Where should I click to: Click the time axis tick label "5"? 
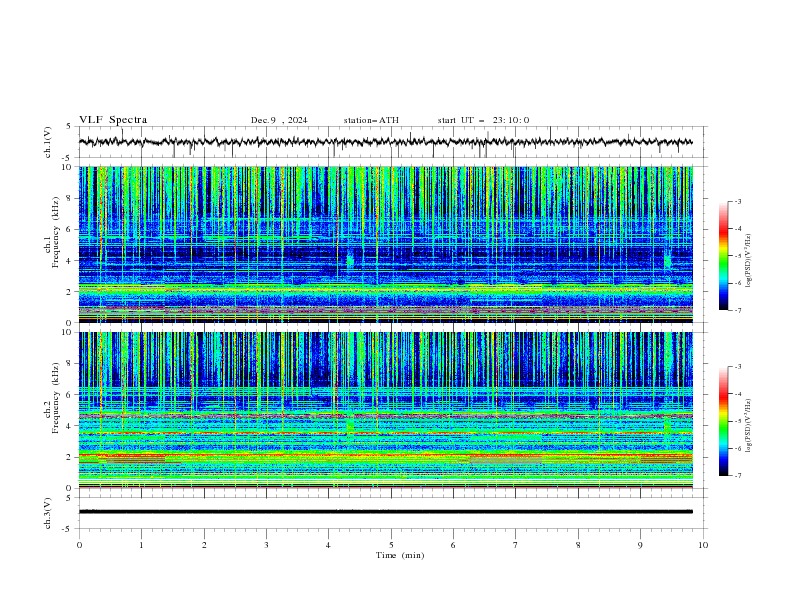pyautogui.click(x=391, y=545)
